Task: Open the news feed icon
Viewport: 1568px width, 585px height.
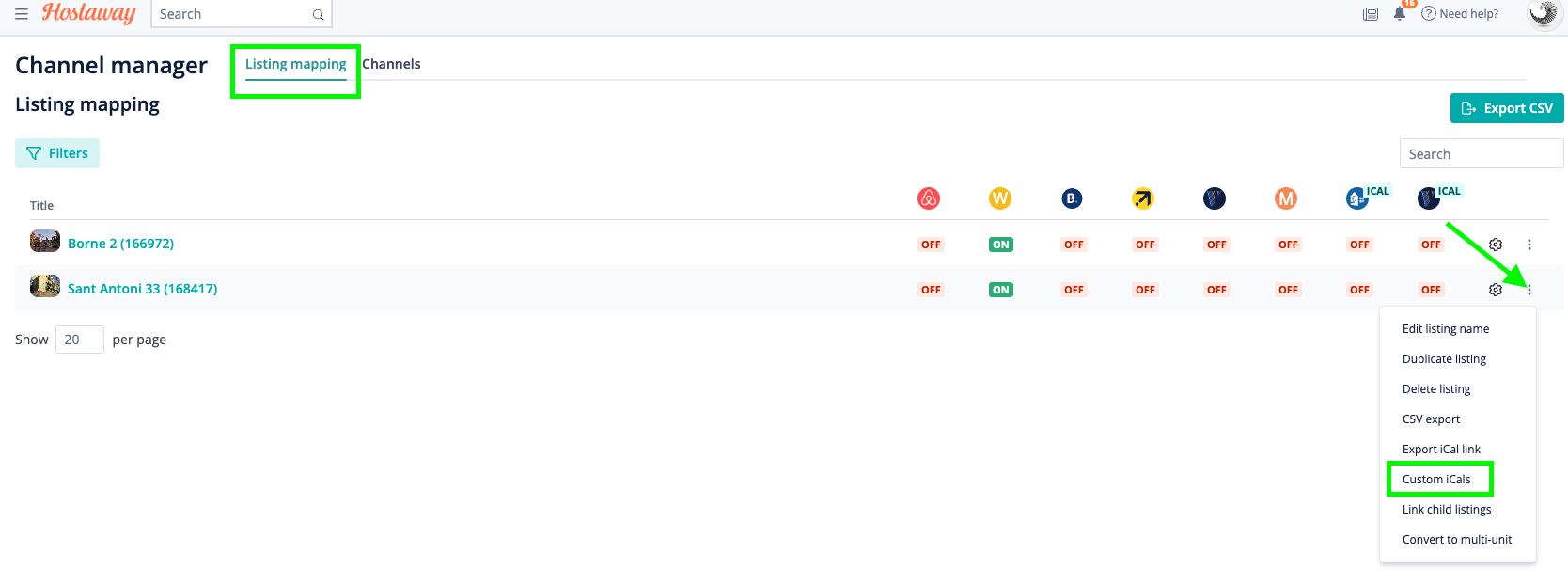Action: tap(1371, 14)
